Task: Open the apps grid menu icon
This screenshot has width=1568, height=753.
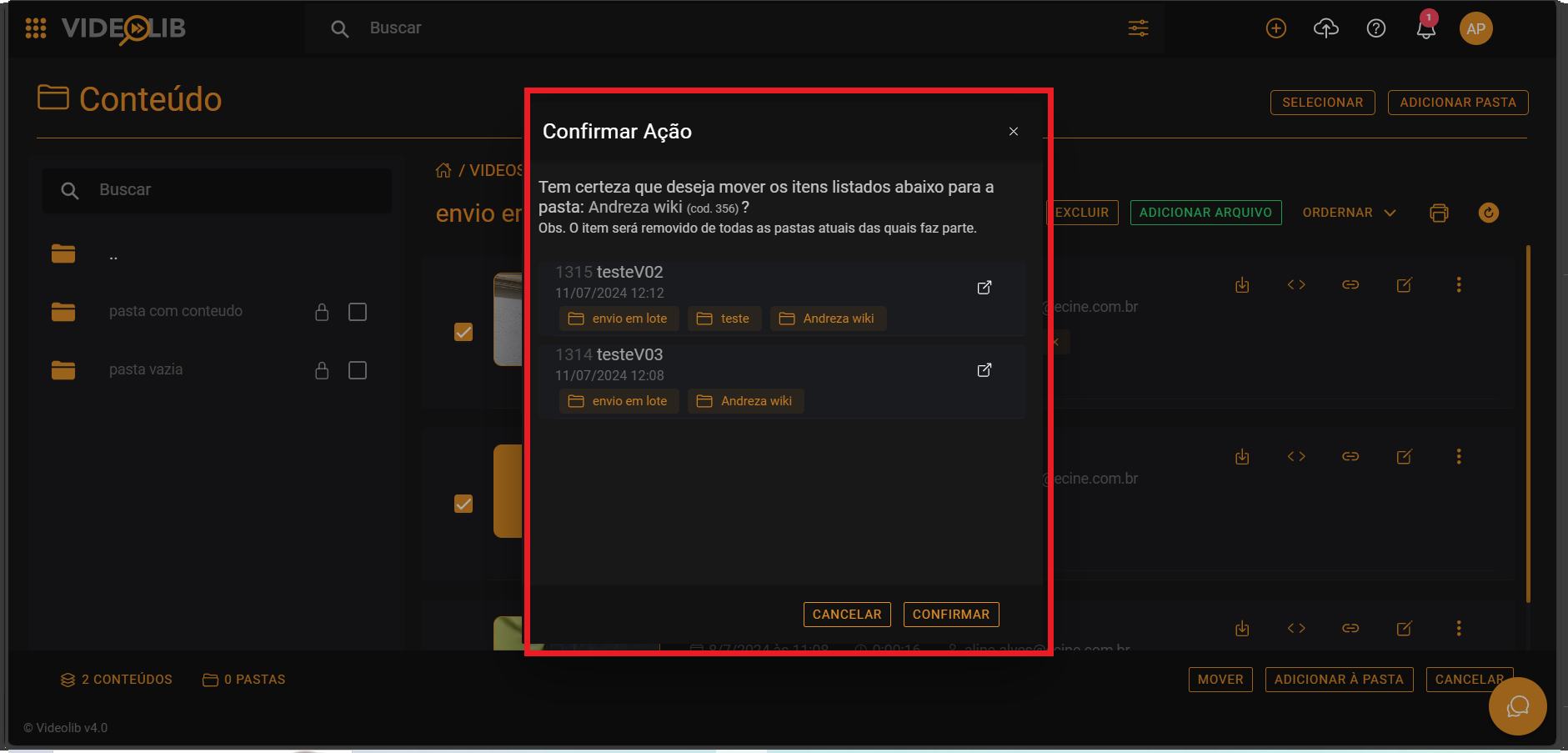Action: [x=36, y=28]
